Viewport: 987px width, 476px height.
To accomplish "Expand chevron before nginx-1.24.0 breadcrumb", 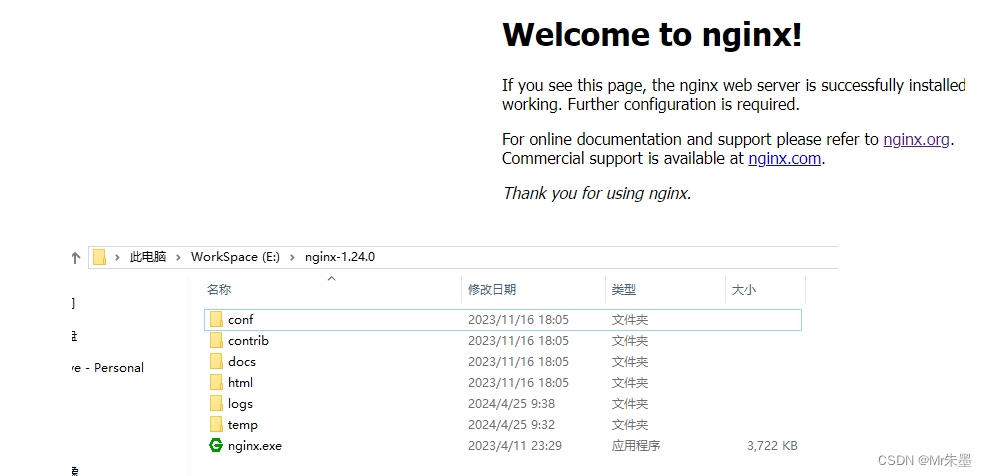I will point(293,257).
